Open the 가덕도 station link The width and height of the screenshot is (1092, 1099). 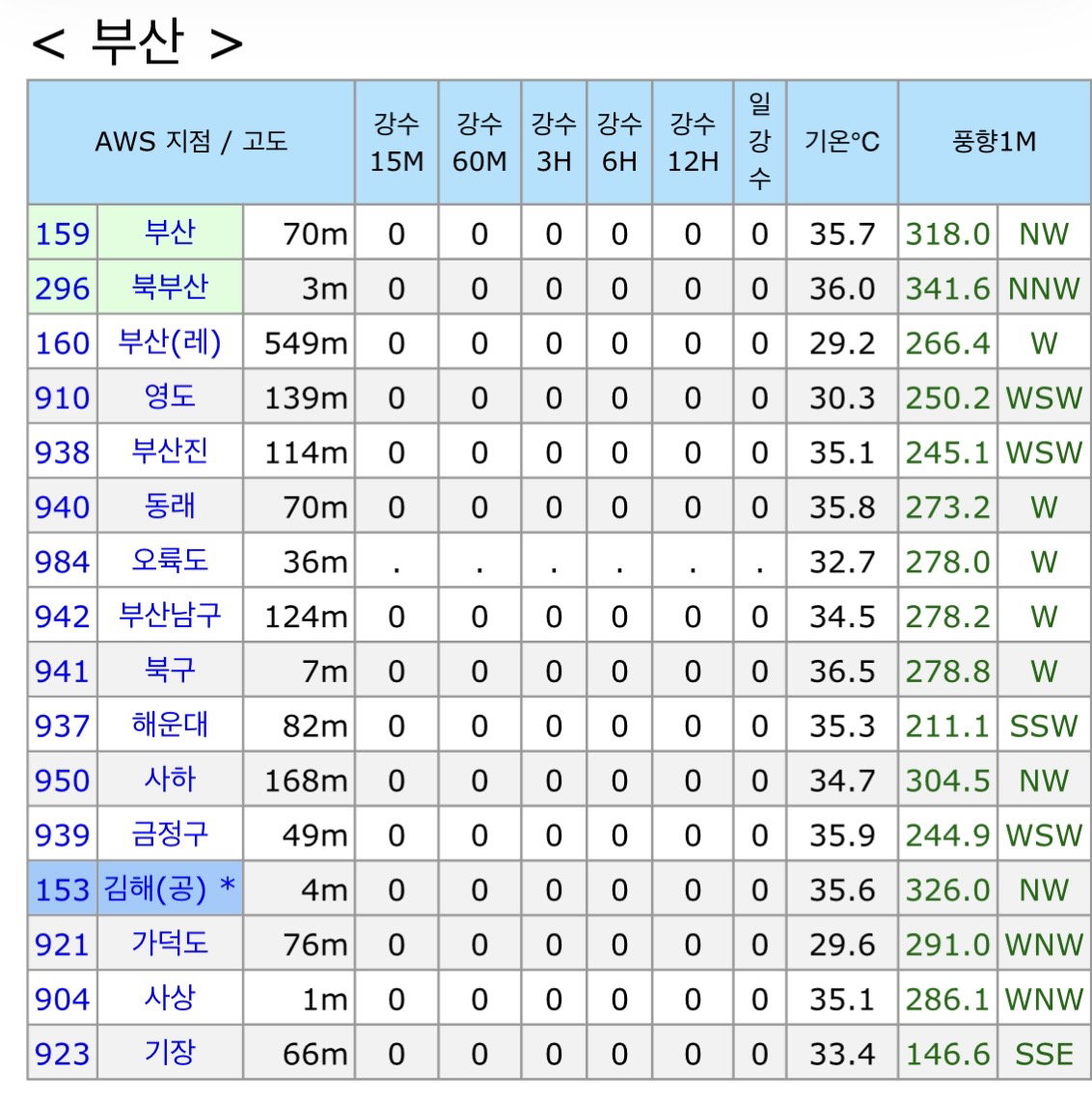(x=170, y=944)
